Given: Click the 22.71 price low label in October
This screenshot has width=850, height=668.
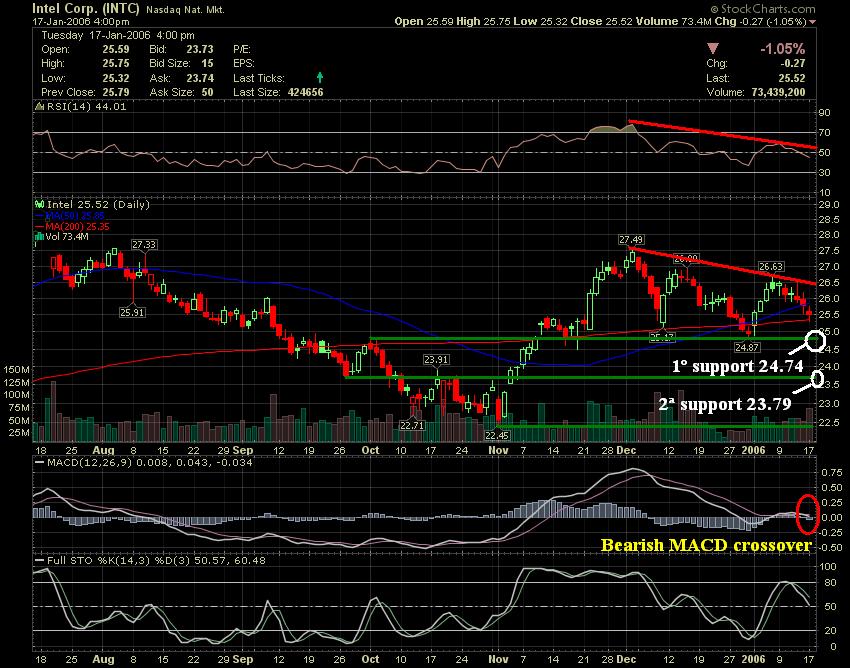Looking at the screenshot, I should tap(412, 426).
